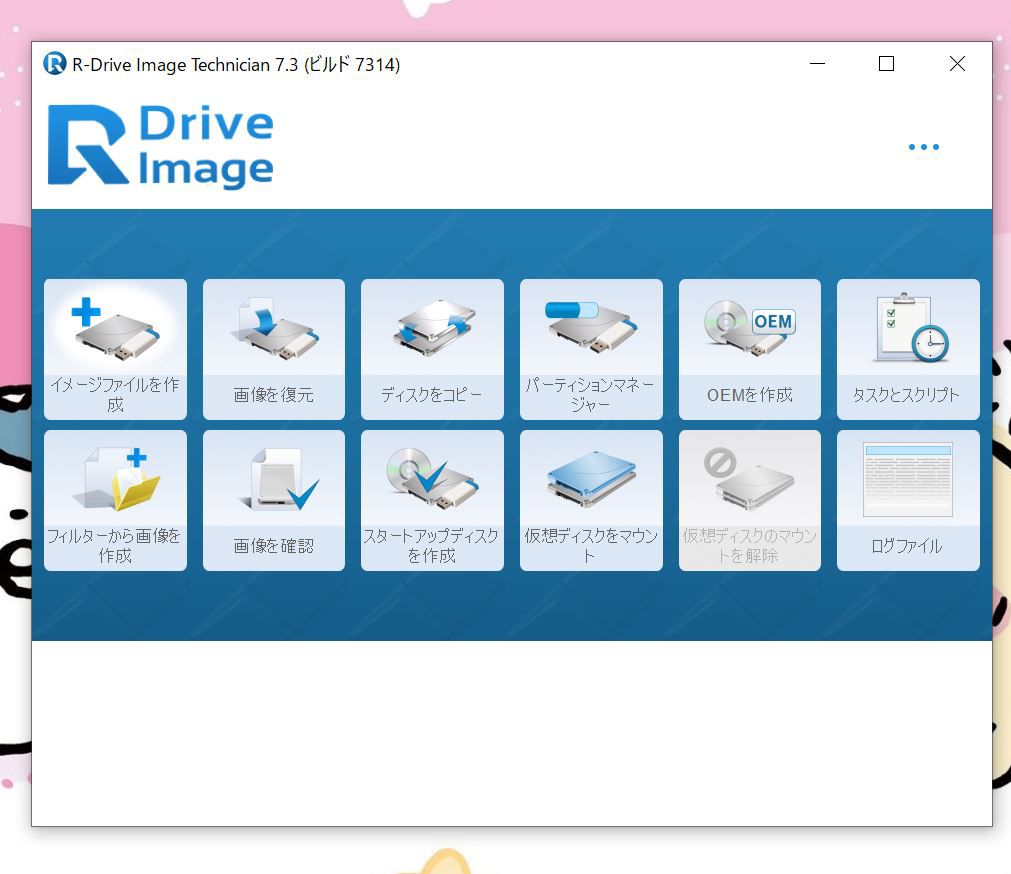The width and height of the screenshot is (1011, 874).
Task: Click フィルターから画像を作成 tile
Action: click(115, 501)
